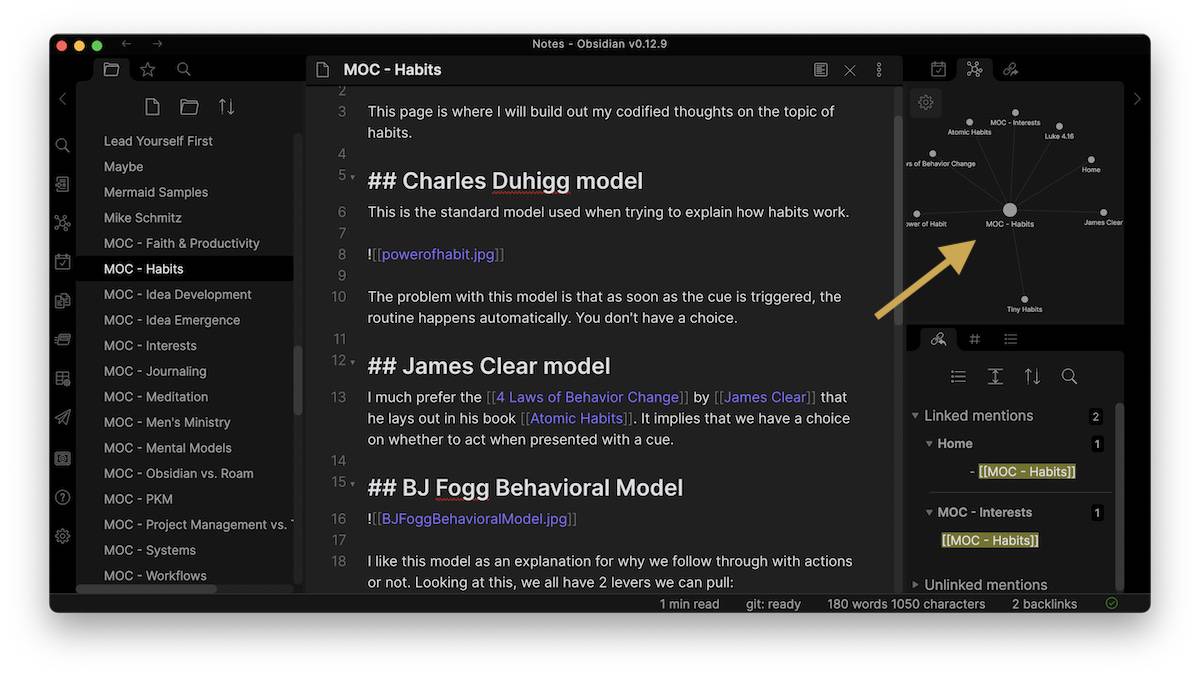Collapse the MOC - Interests backlink group
1200x678 pixels.
(x=929, y=513)
